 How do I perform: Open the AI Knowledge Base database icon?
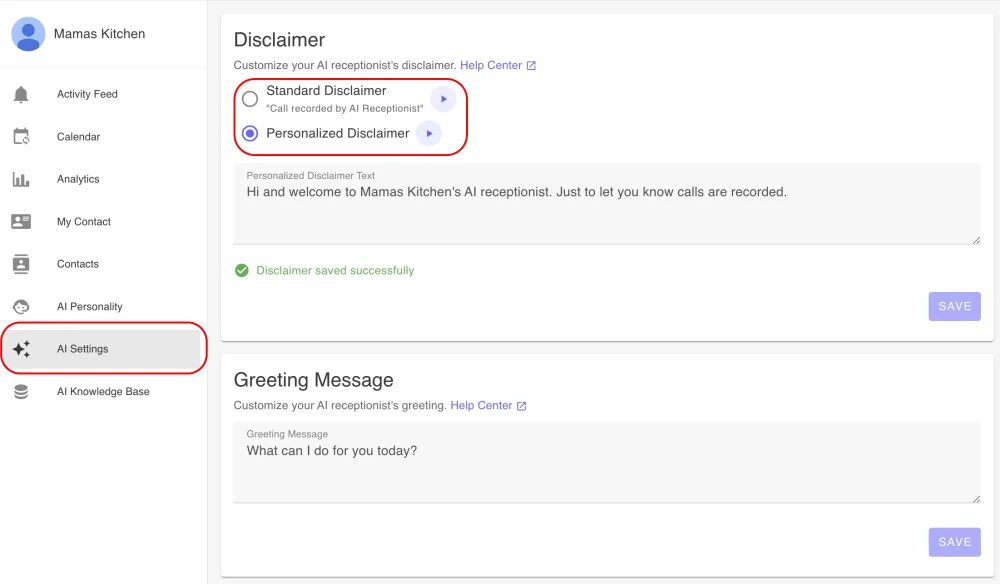(20, 391)
